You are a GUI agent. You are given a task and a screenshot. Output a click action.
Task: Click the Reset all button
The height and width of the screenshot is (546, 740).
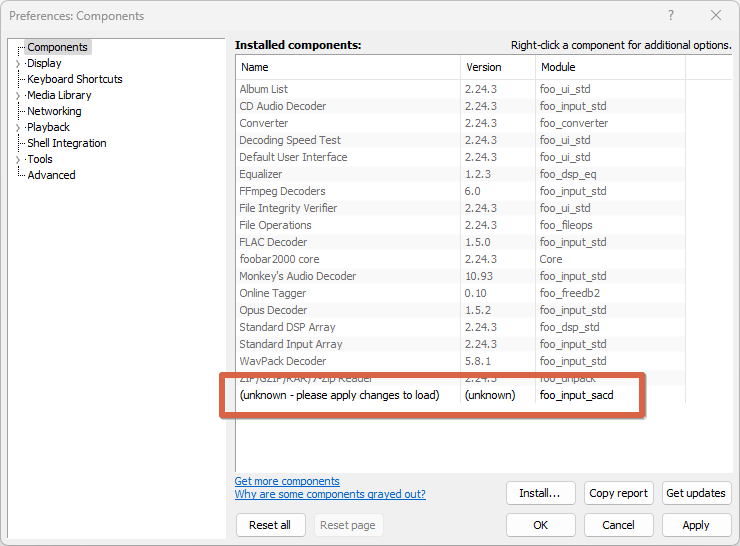270,525
